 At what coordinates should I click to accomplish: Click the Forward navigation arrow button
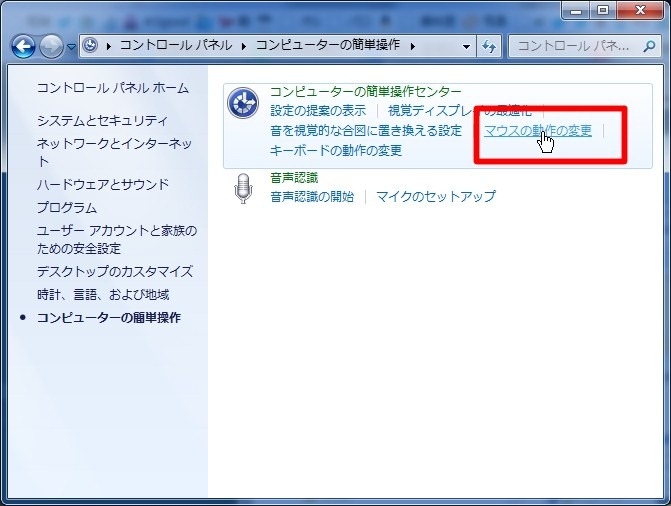click(51, 46)
